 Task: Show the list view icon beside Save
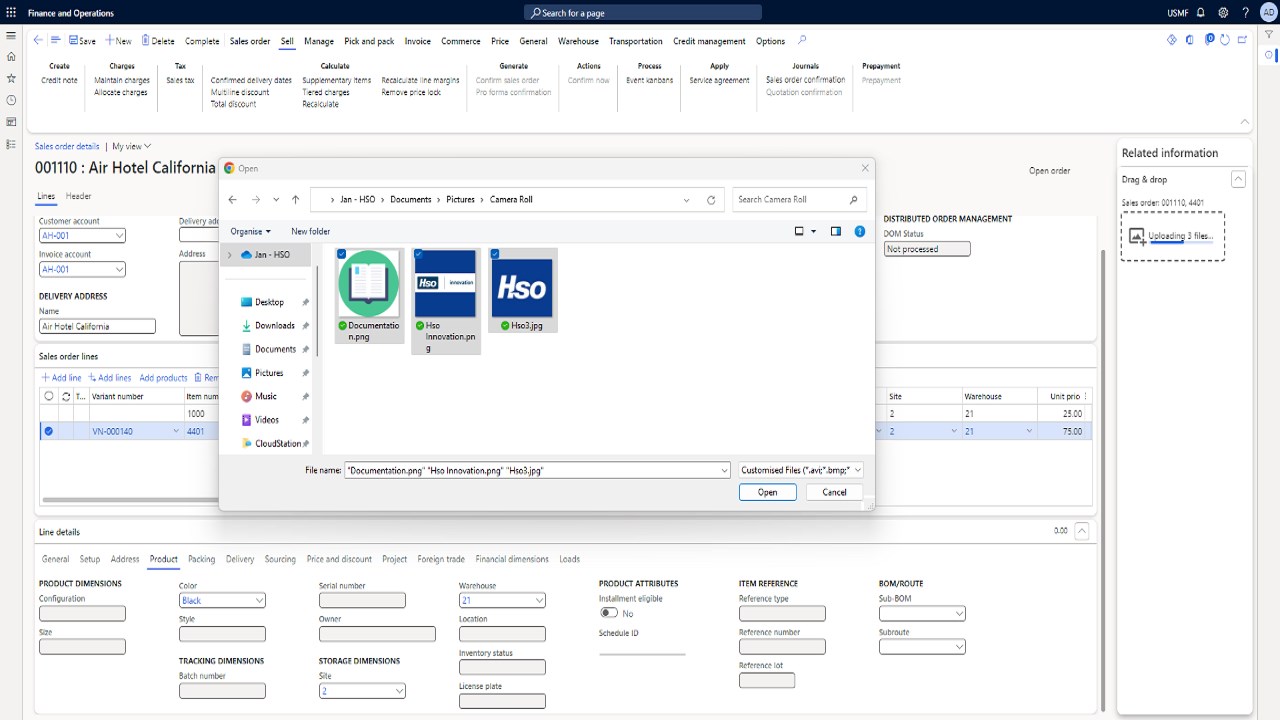tap(56, 41)
